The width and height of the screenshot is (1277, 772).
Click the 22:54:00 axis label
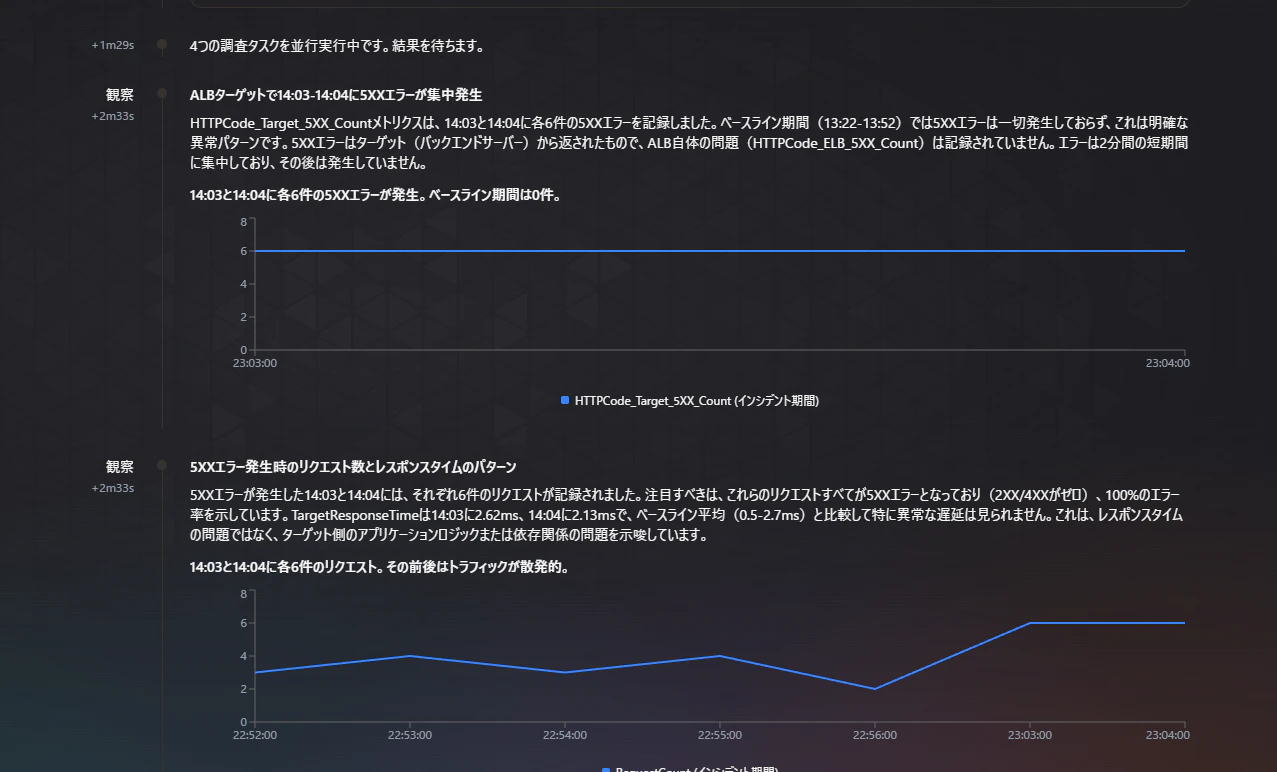click(x=565, y=735)
